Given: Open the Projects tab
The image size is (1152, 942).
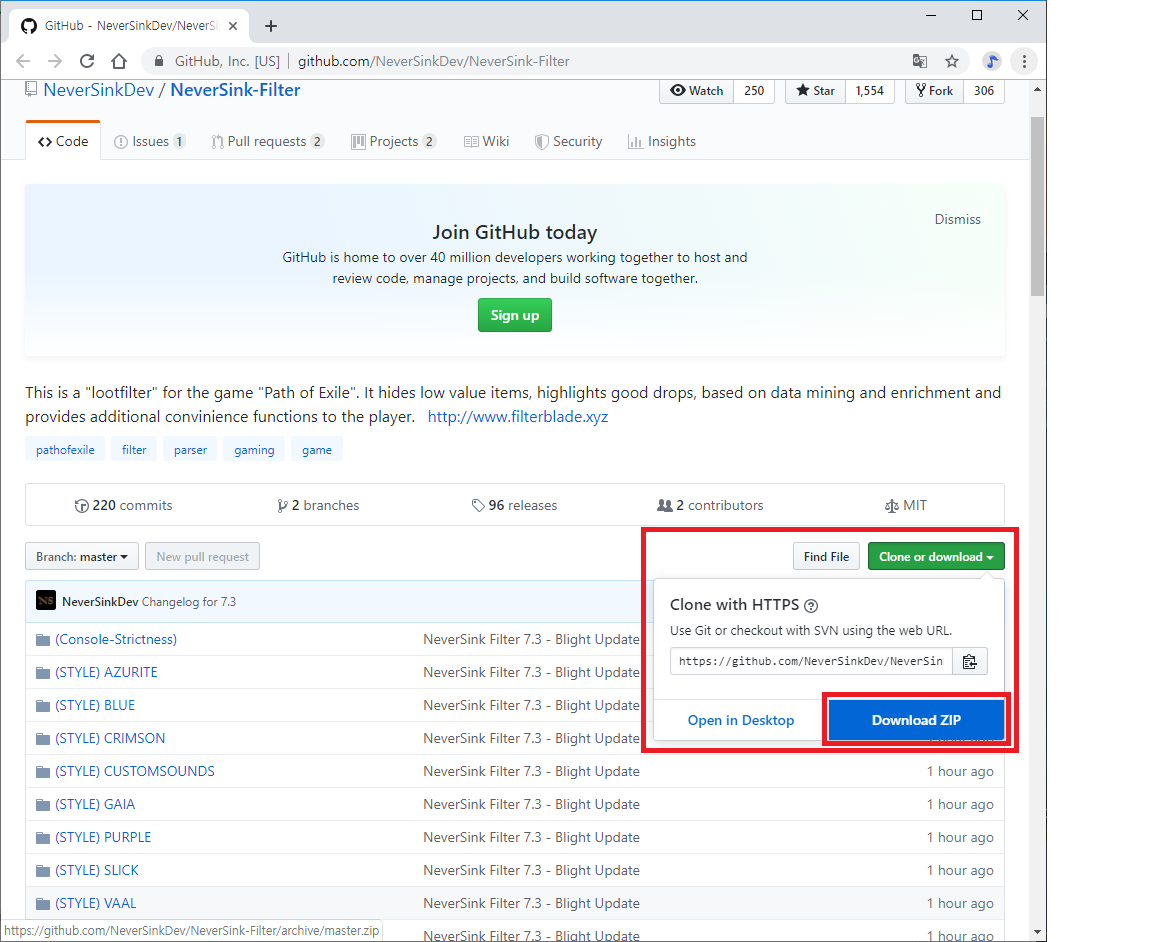Looking at the screenshot, I should (x=394, y=141).
